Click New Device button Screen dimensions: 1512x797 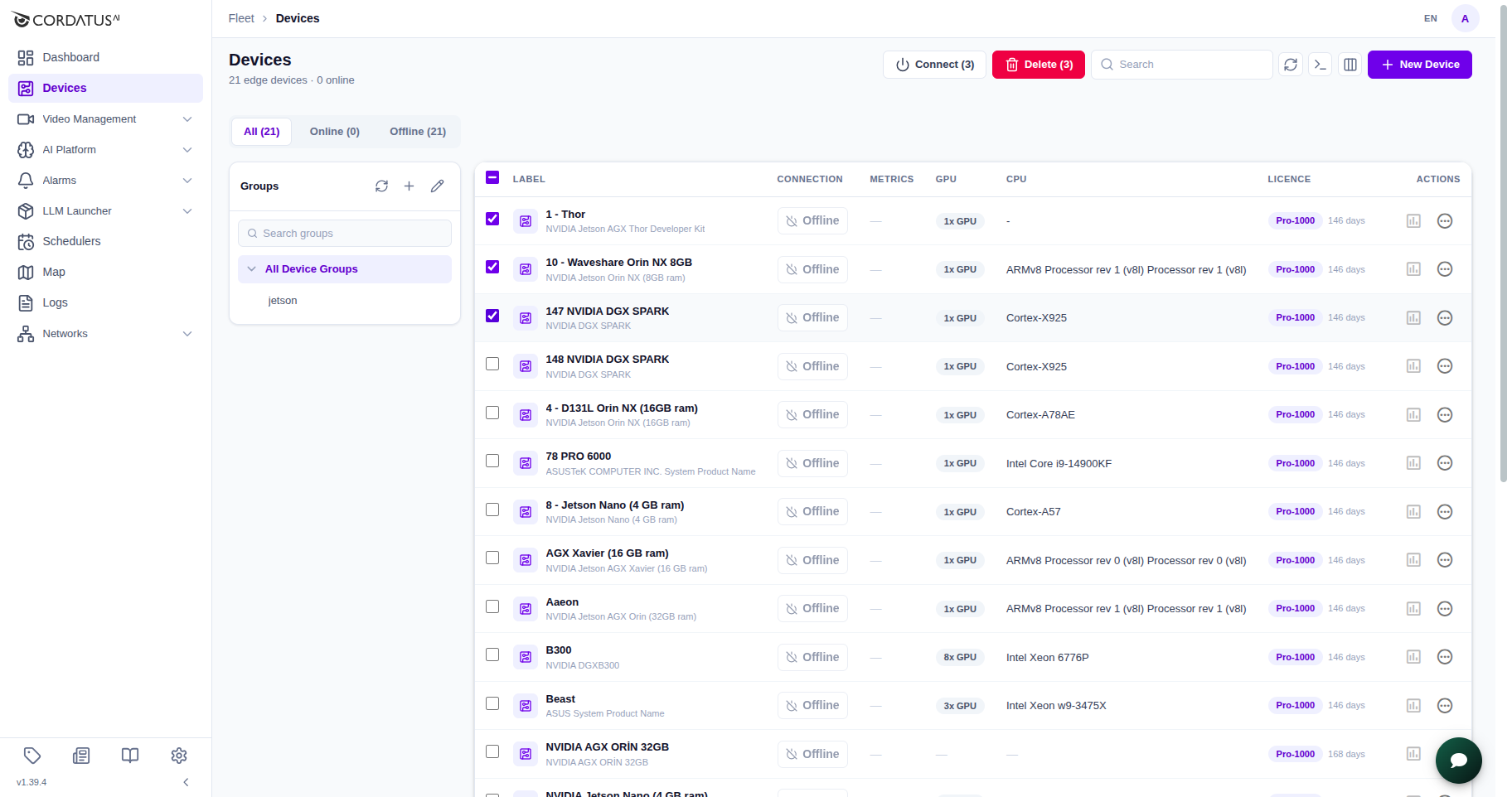click(1420, 65)
